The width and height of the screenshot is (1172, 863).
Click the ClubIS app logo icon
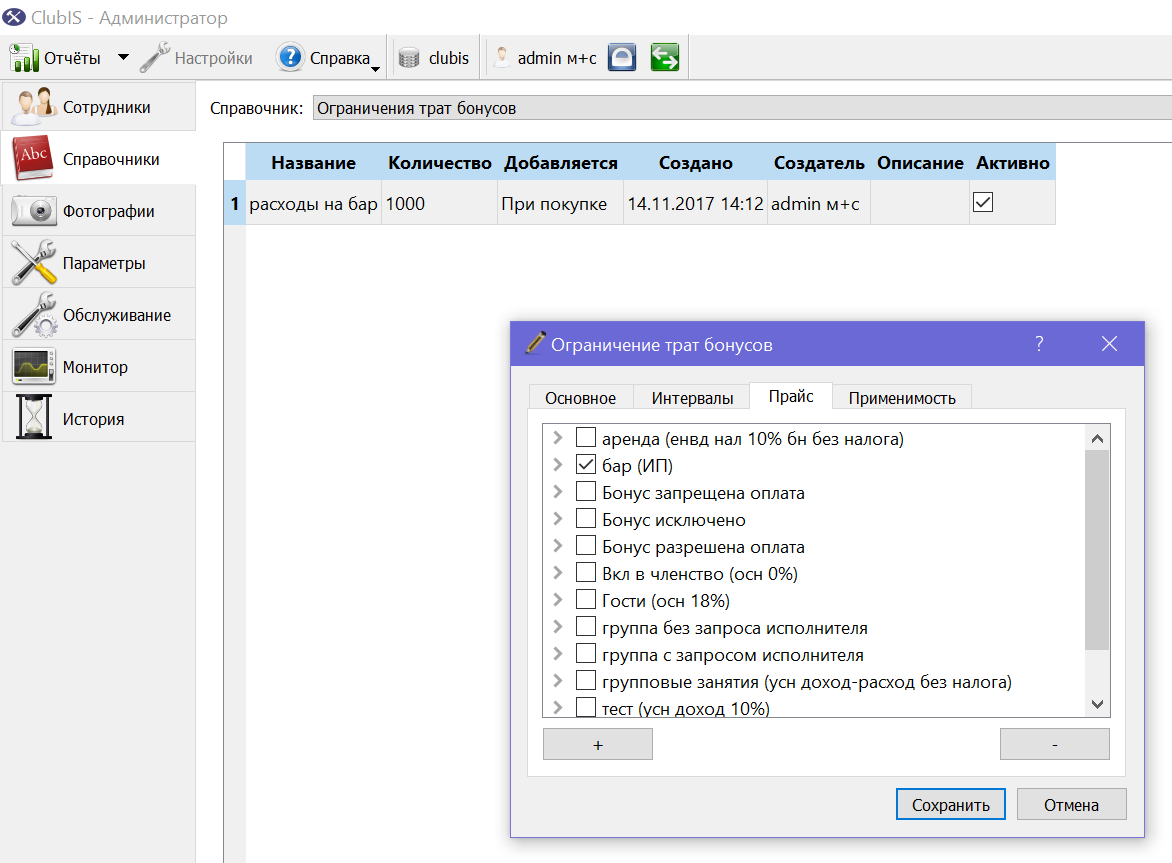[13, 16]
